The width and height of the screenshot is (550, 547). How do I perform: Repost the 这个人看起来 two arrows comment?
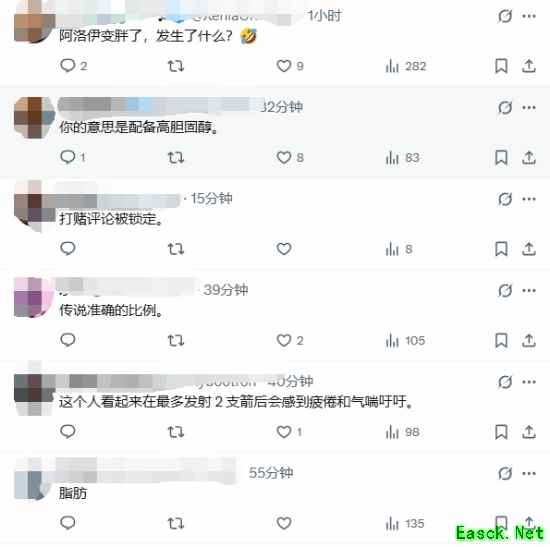pyautogui.click(x=176, y=432)
